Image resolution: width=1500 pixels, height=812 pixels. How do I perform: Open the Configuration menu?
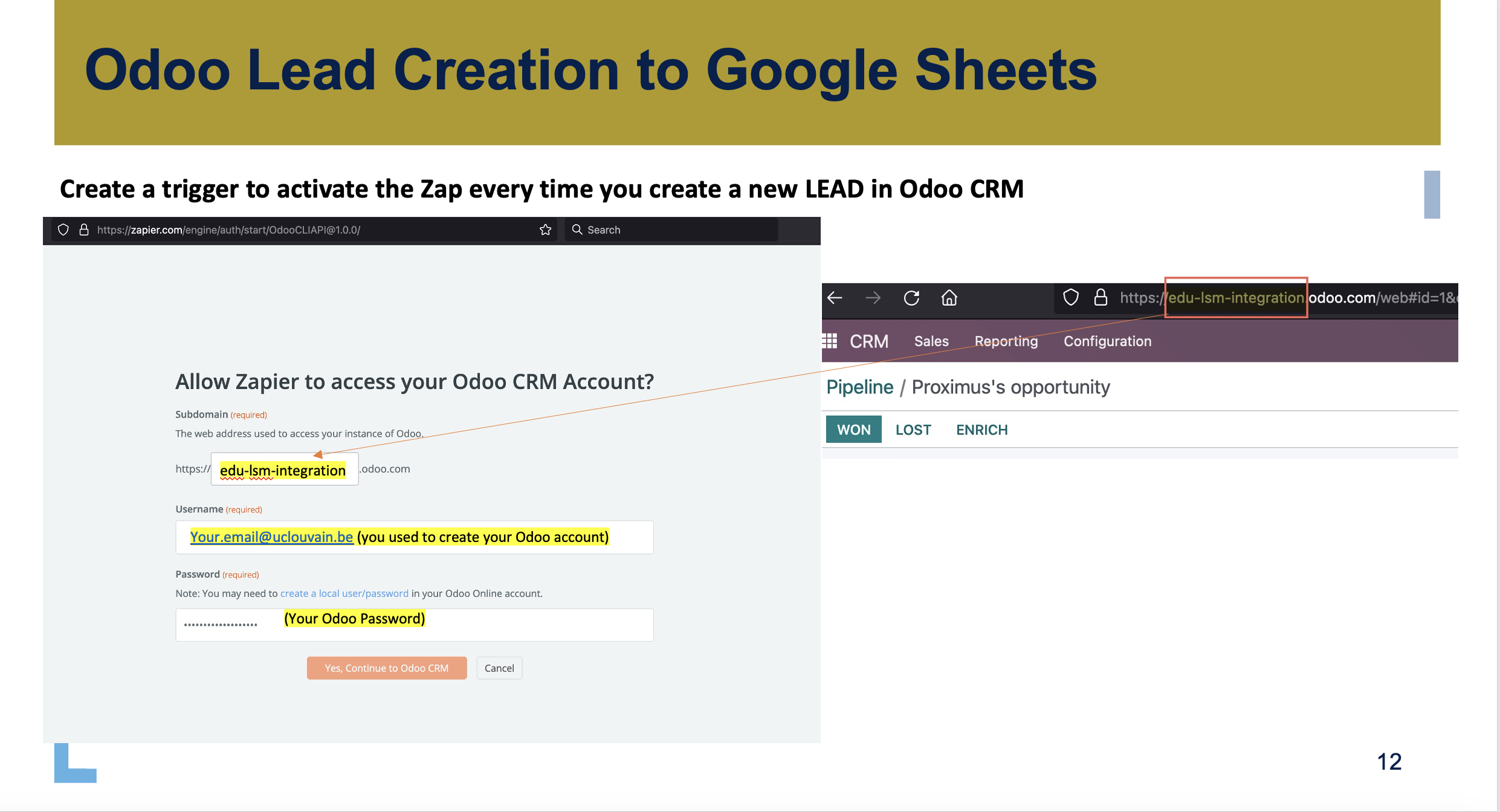[1107, 341]
